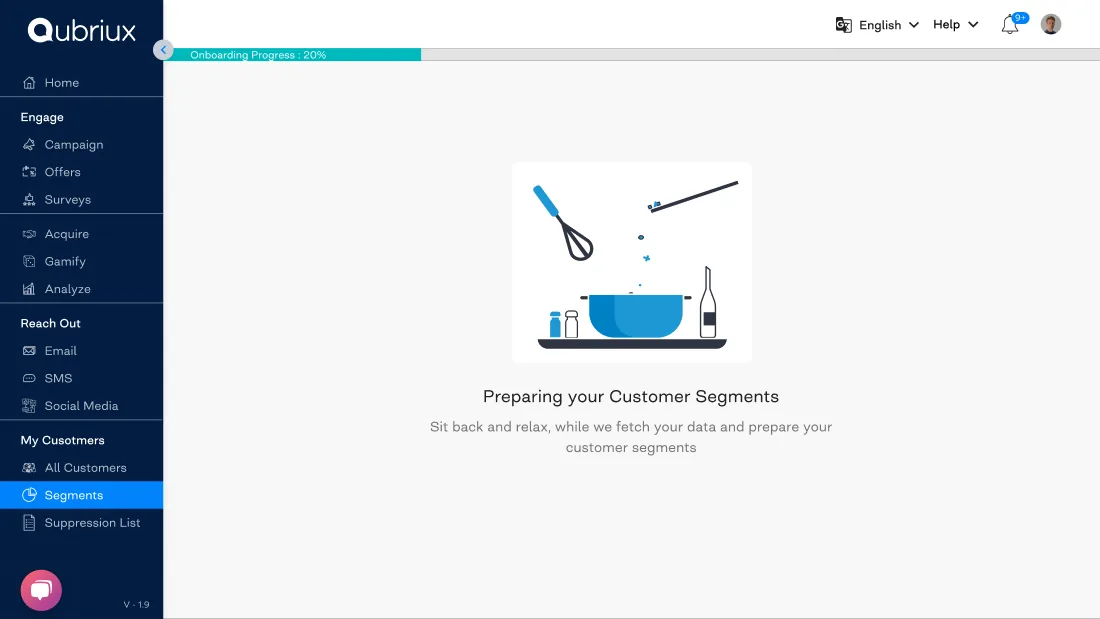Collapse the sidebar with the arrow button

163,50
